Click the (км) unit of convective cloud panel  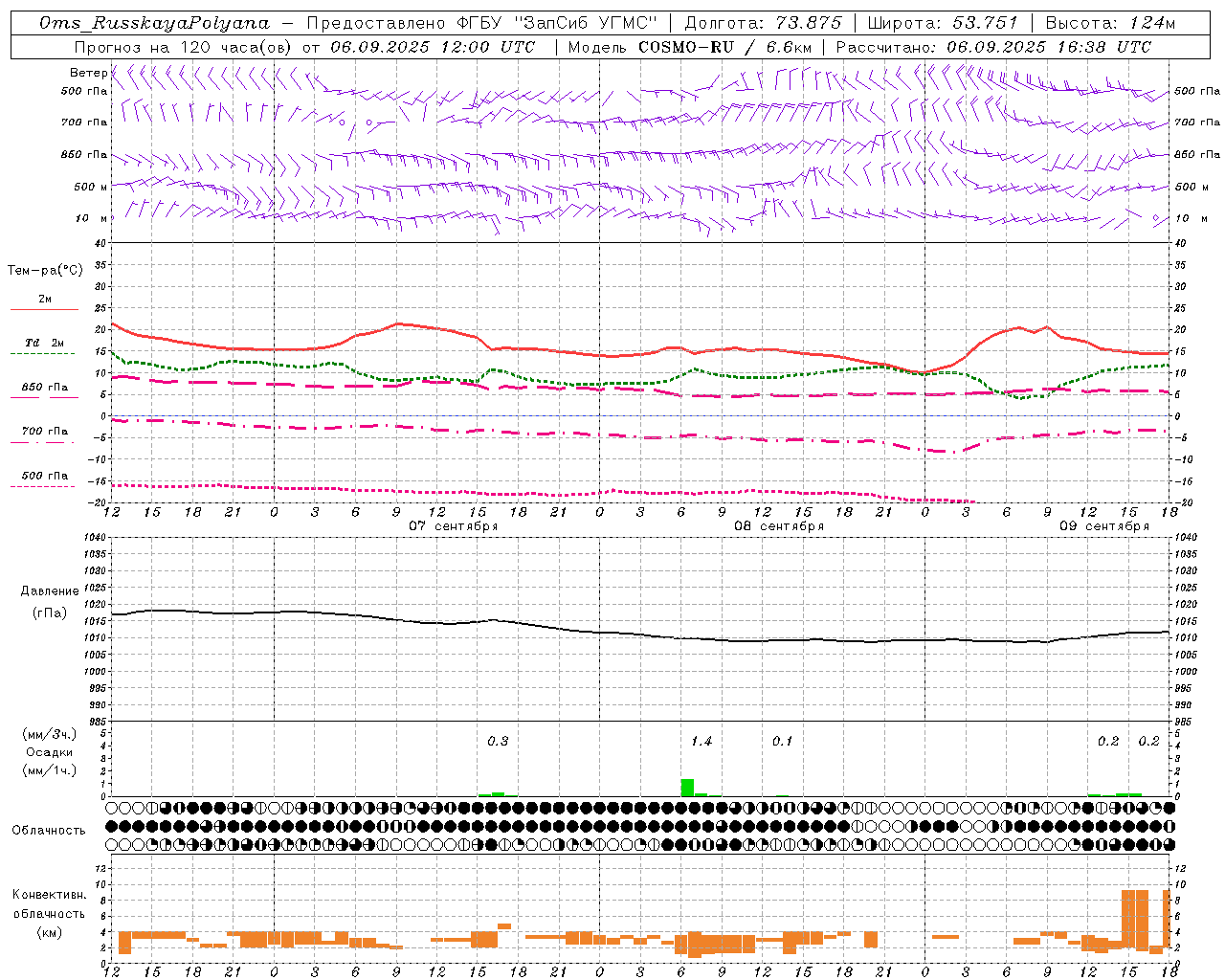[49, 932]
